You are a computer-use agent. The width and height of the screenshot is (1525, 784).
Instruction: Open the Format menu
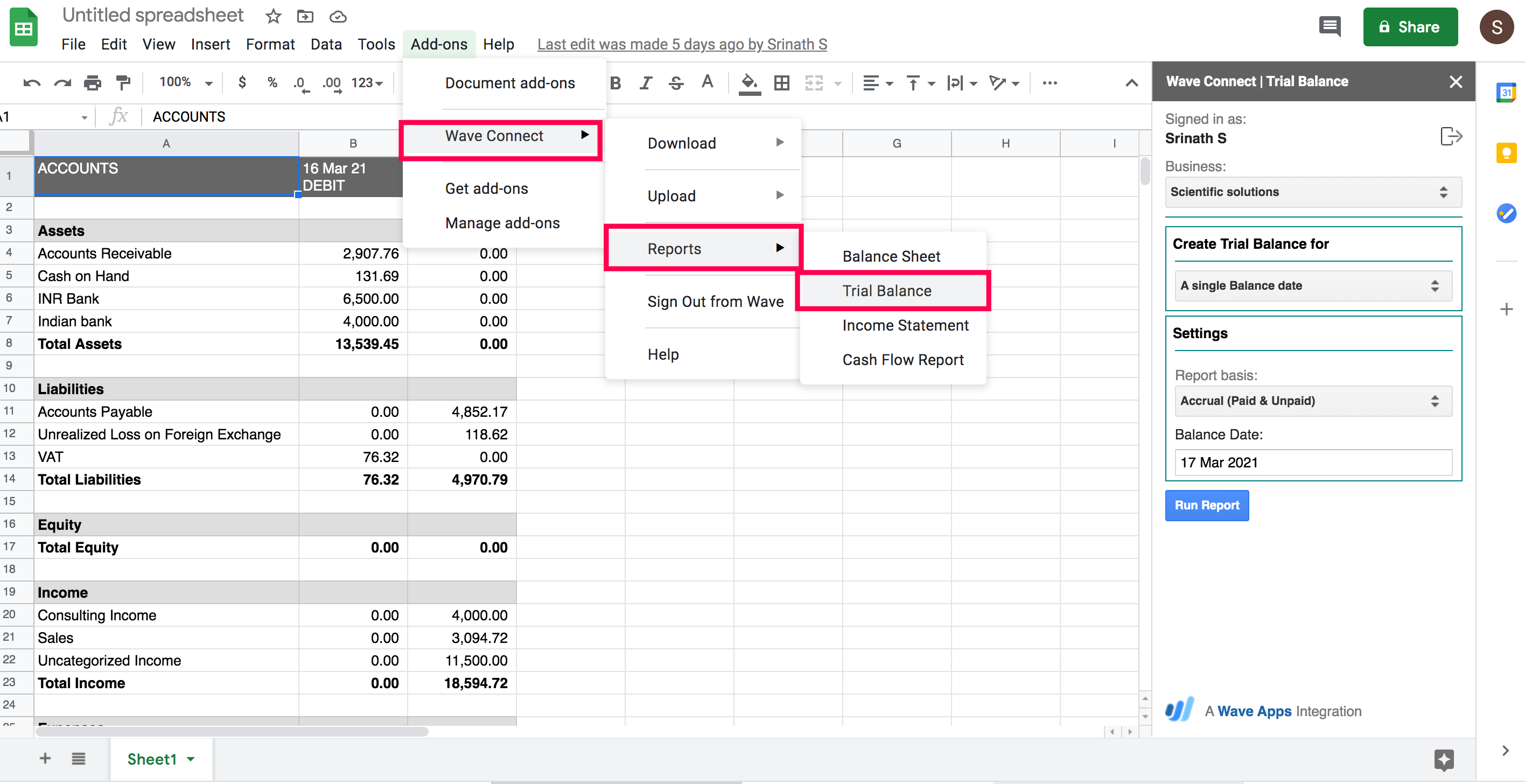[x=270, y=44]
